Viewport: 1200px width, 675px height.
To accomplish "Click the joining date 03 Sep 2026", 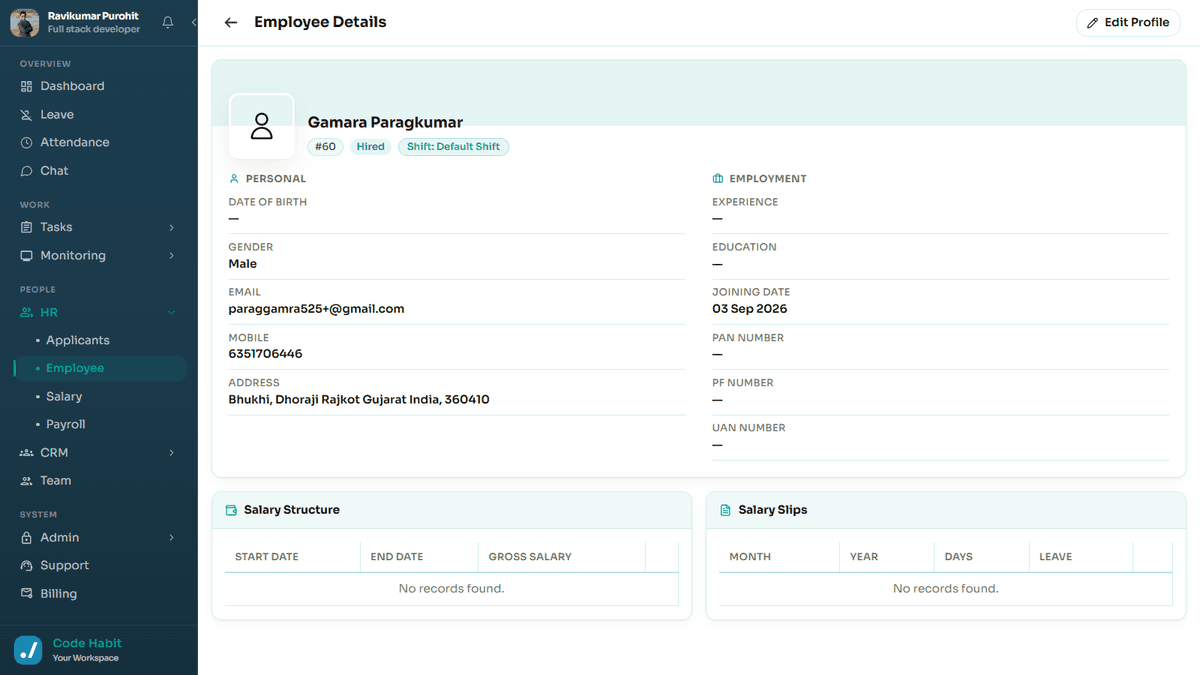I will (749, 309).
